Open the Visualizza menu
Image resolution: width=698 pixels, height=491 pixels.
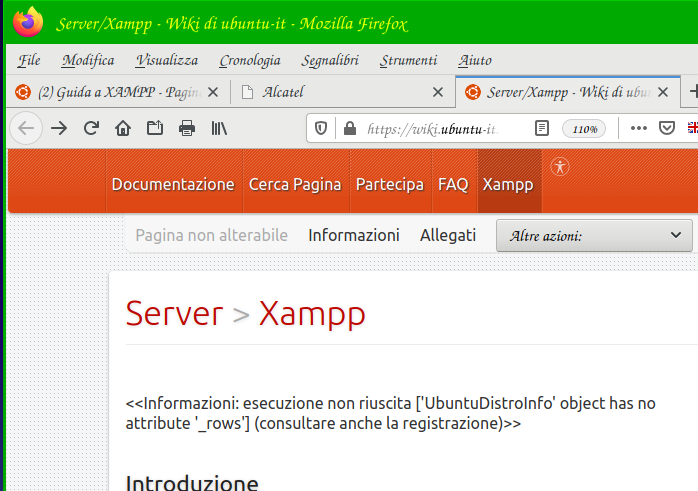(x=167, y=60)
